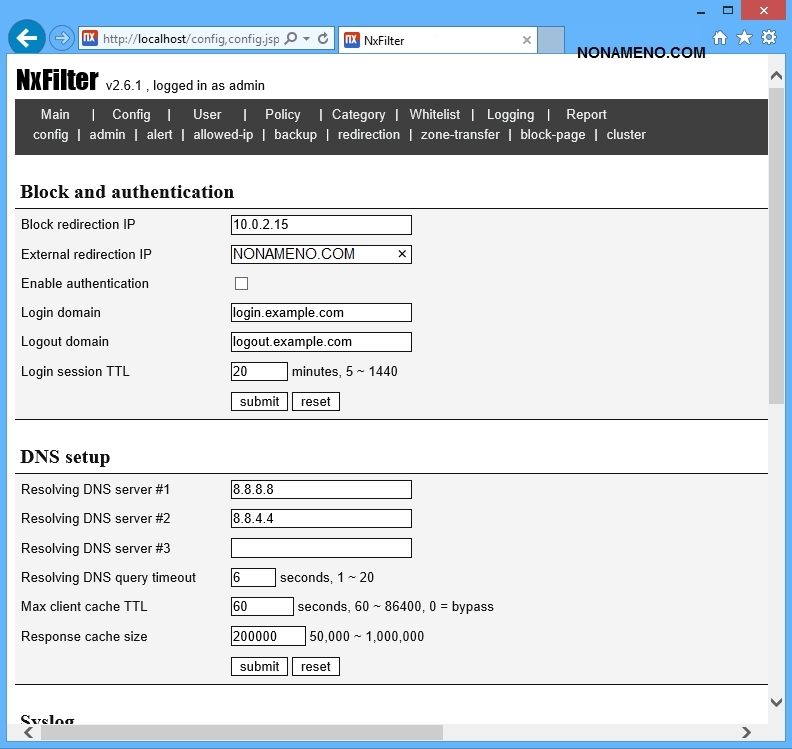The image size is (792, 749).
Task: Close the NxFilter browser tab
Action: coord(526,40)
